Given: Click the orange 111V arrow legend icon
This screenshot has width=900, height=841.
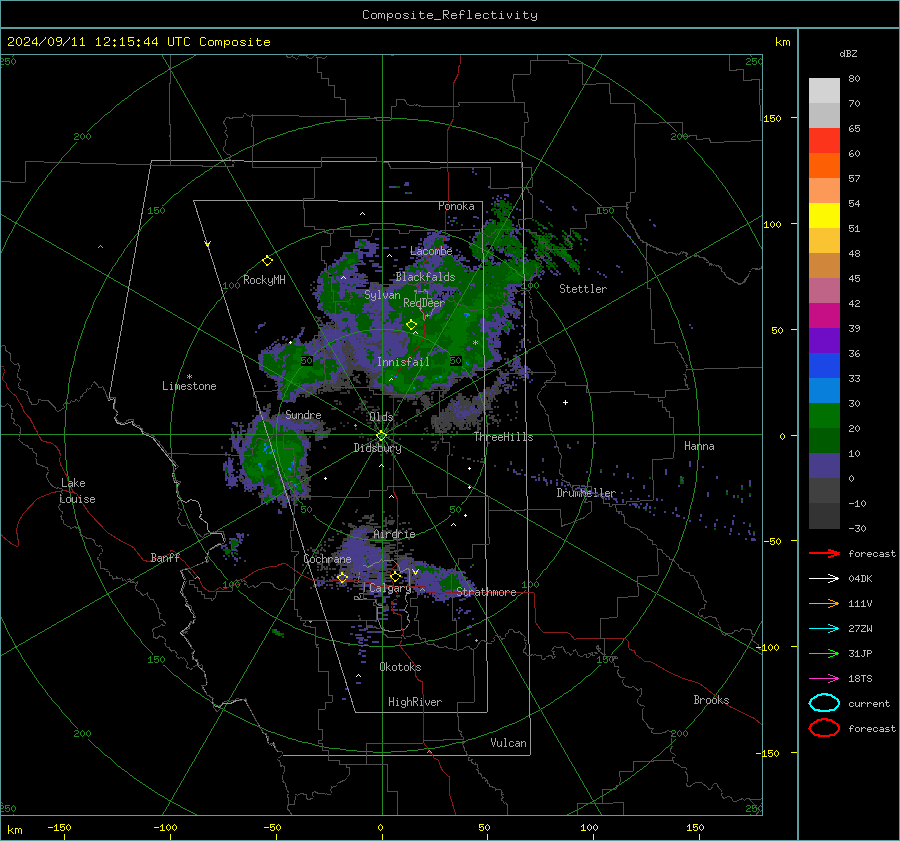Looking at the screenshot, I should [x=824, y=603].
